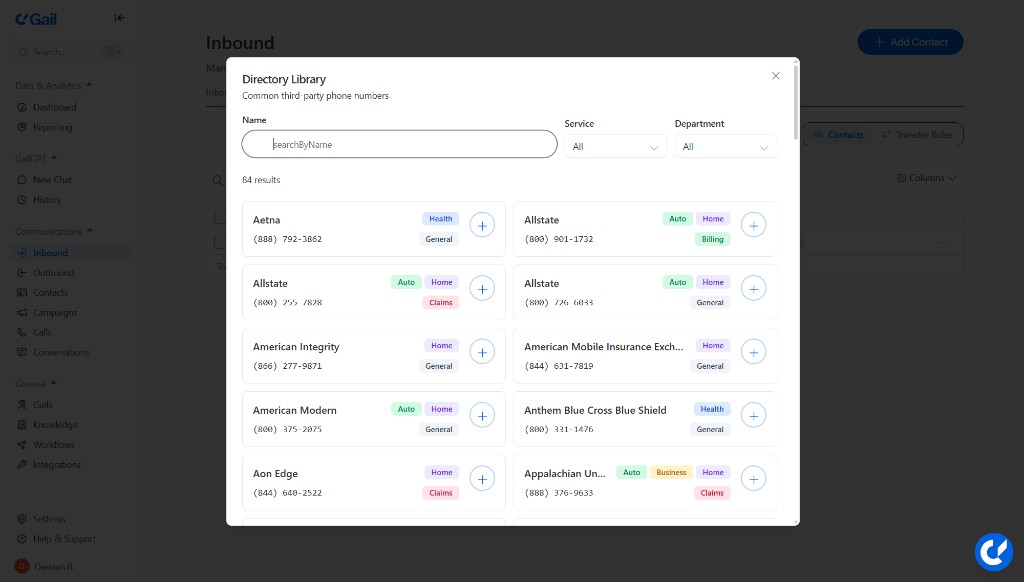This screenshot has height=582, width=1024.
Task: Open Settings in sidebar
Action: coord(49,519)
